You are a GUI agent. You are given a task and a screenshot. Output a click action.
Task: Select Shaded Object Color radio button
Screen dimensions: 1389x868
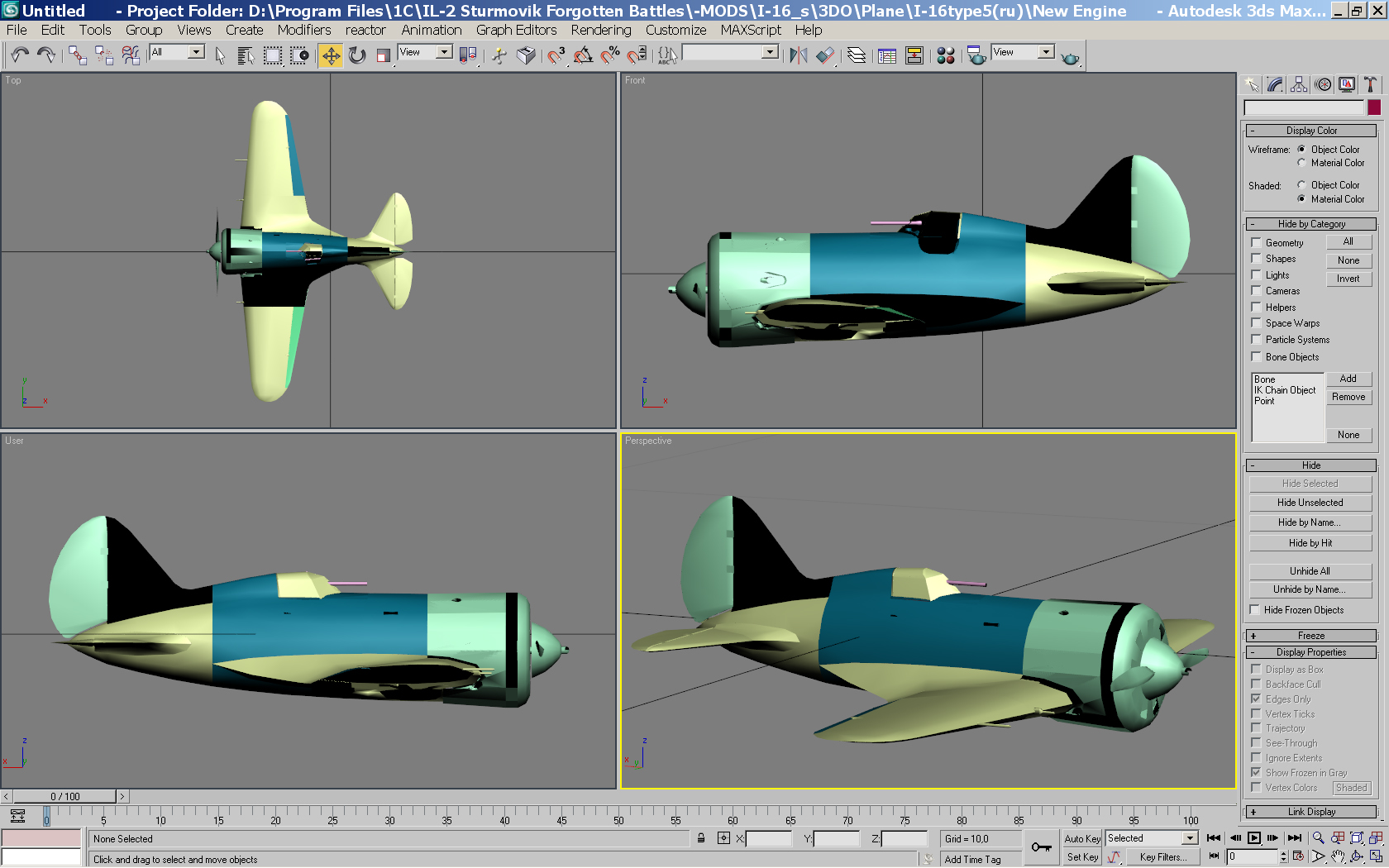[1301, 185]
